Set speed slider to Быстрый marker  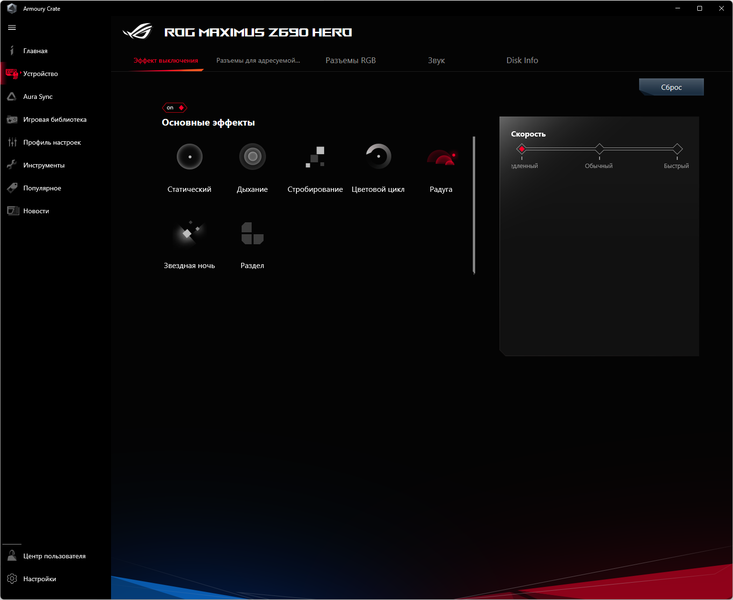(677, 149)
